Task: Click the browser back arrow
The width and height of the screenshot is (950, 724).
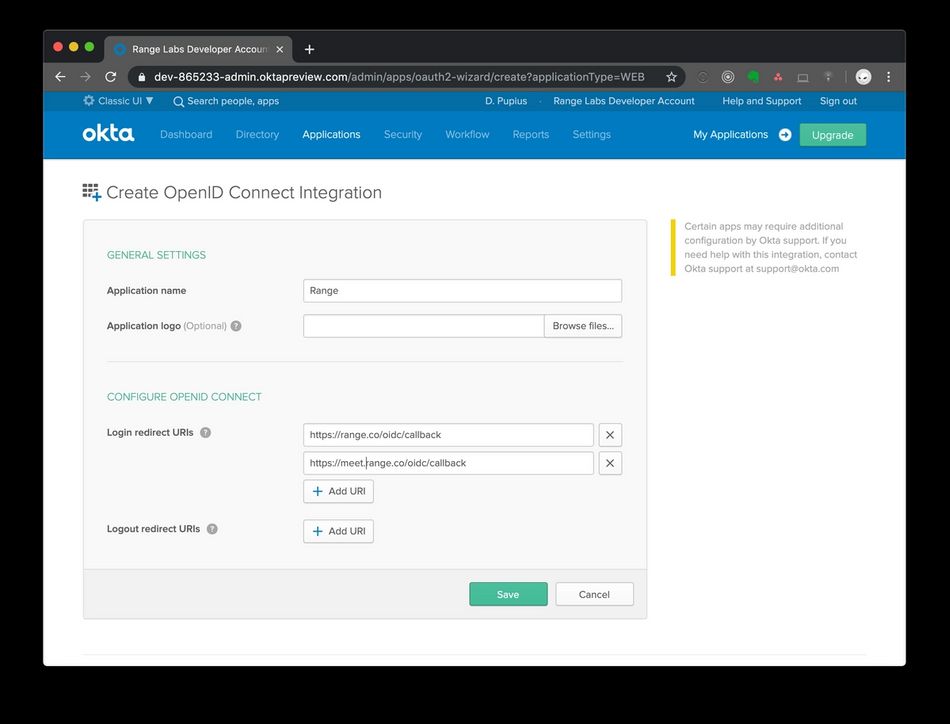Action: coord(60,77)
